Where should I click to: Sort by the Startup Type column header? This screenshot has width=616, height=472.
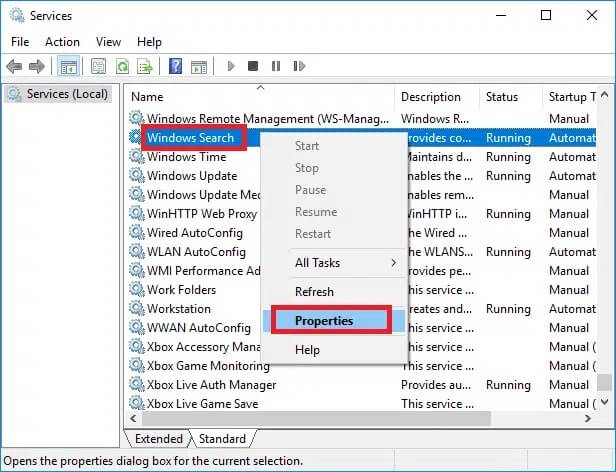(x=570, y=97)
